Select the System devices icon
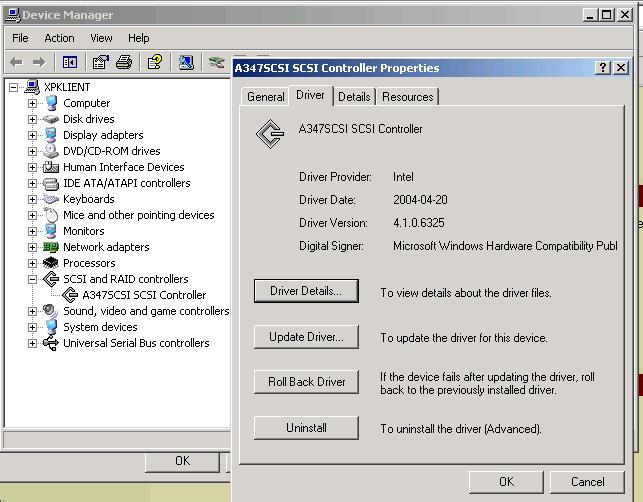The image size is (643, 502). (x=51, y=327)
